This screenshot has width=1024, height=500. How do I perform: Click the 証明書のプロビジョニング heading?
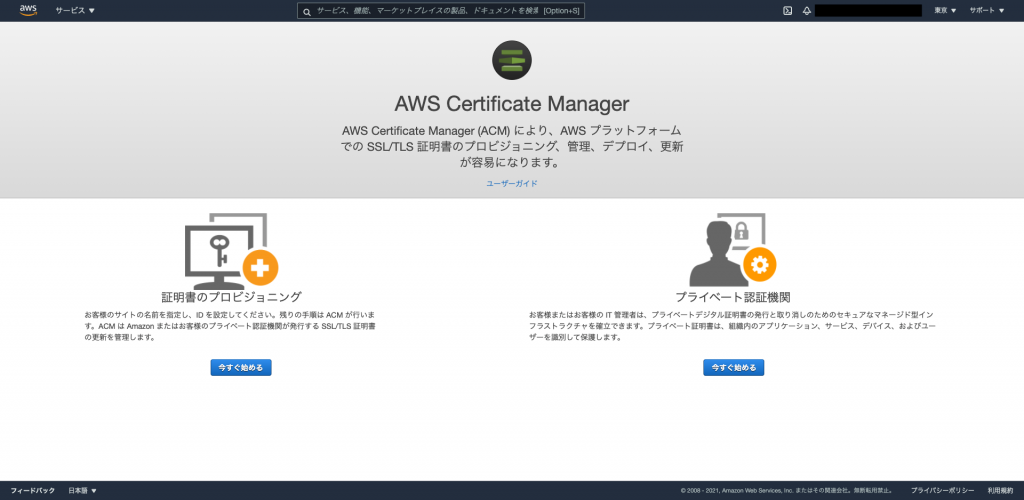tap(231, 297)
